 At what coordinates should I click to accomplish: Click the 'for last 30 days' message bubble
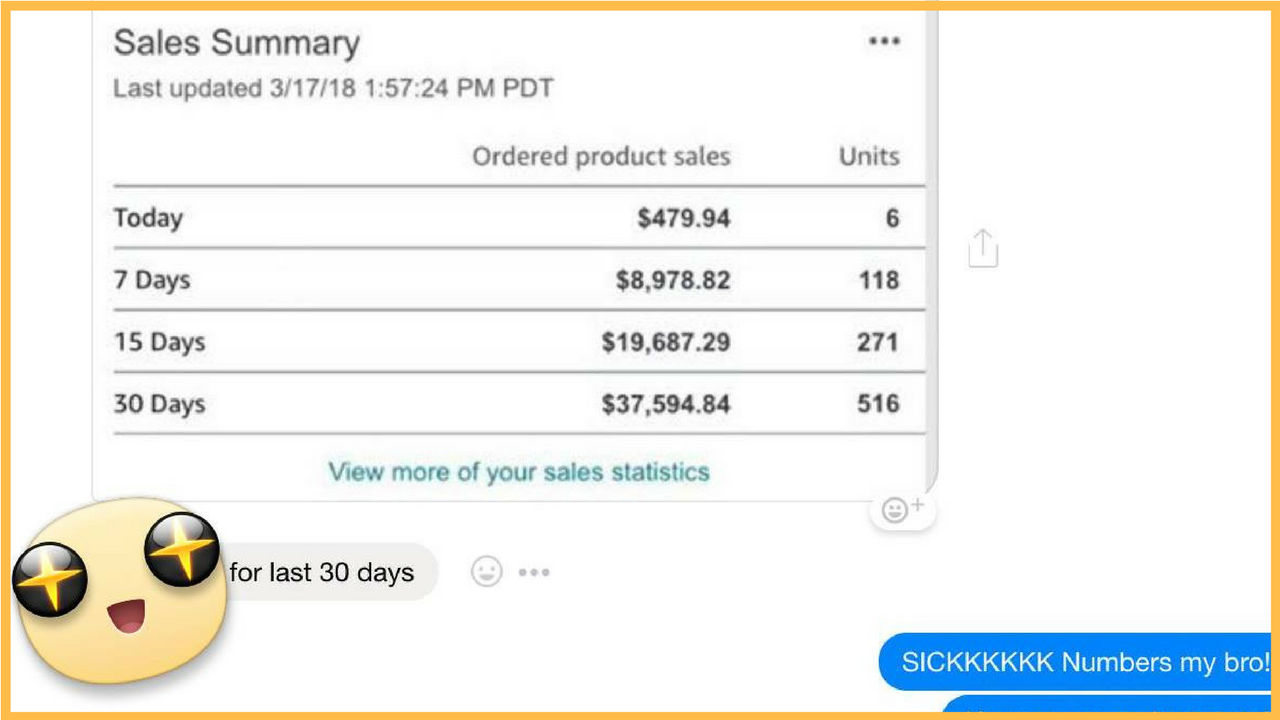click(x=322, y=572)
